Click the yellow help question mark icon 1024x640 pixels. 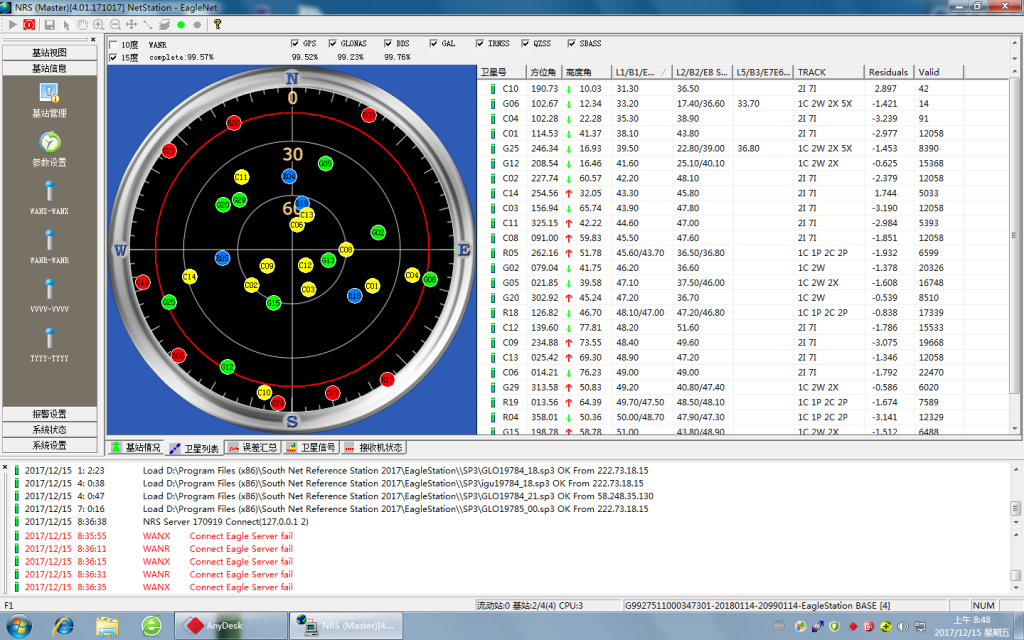[217, 24]
